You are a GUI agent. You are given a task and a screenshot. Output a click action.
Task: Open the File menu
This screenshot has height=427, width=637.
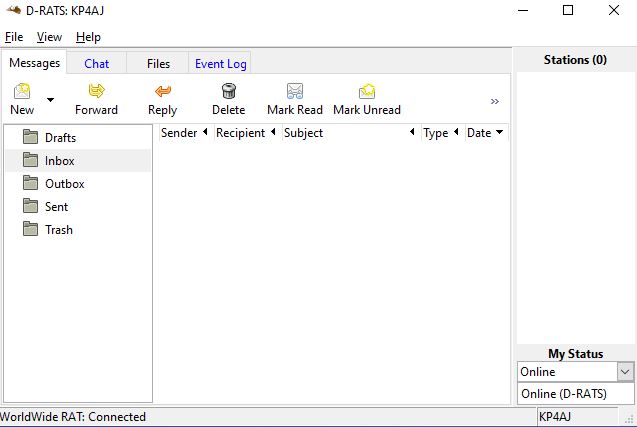click(x=14, y=37)
